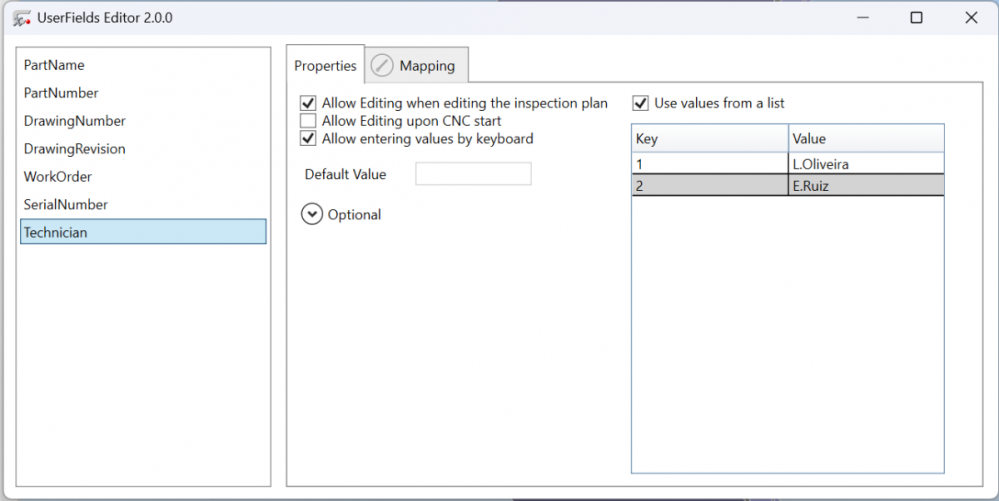
Task: Click the Key column header
Action: (710, 138)
